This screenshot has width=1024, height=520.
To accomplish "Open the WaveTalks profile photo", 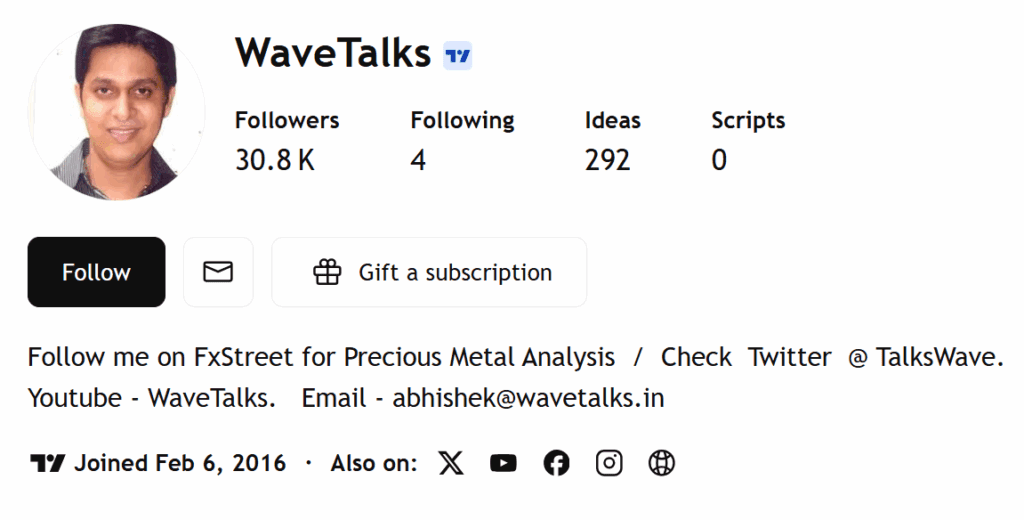I will [116, 112].
